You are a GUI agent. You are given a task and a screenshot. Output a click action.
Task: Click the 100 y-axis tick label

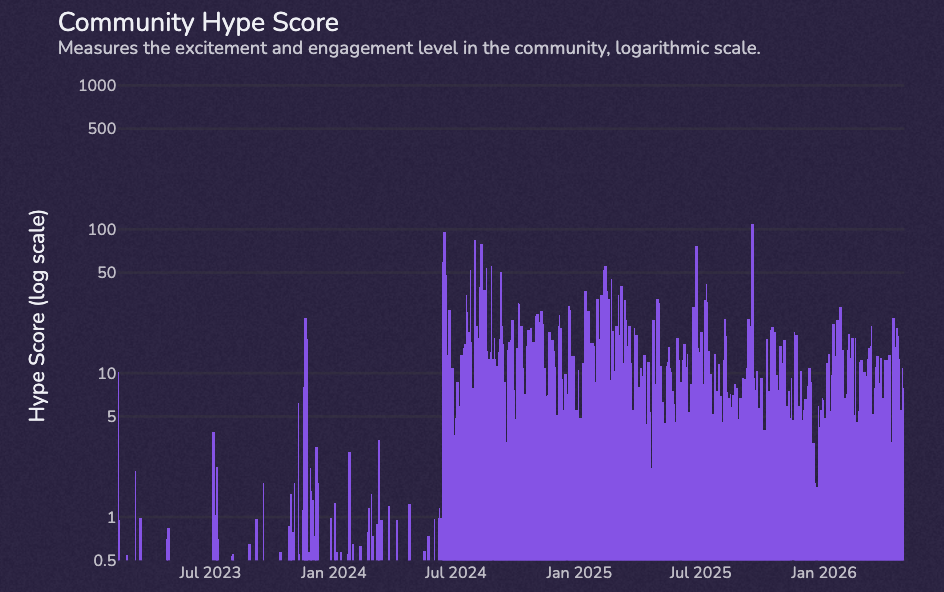[x=102, y=229]
